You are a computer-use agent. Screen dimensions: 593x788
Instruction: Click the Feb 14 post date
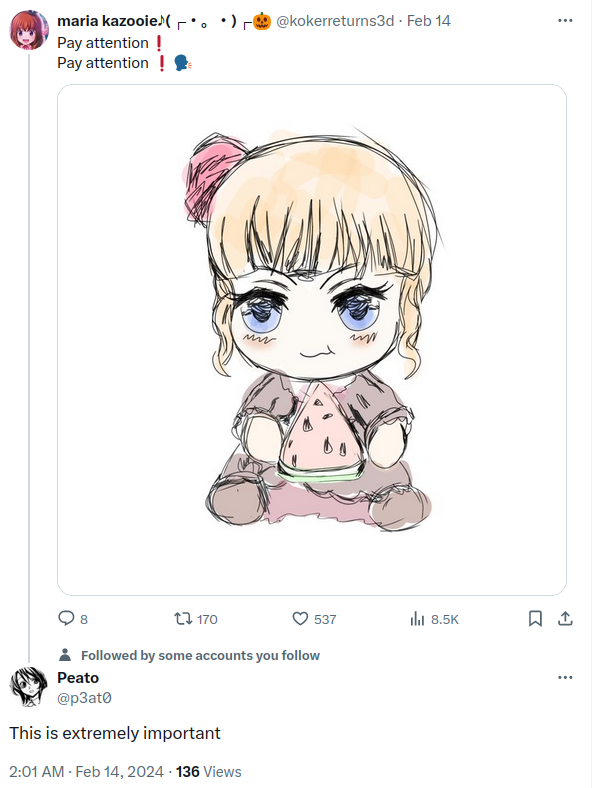[x=429, y=21]
